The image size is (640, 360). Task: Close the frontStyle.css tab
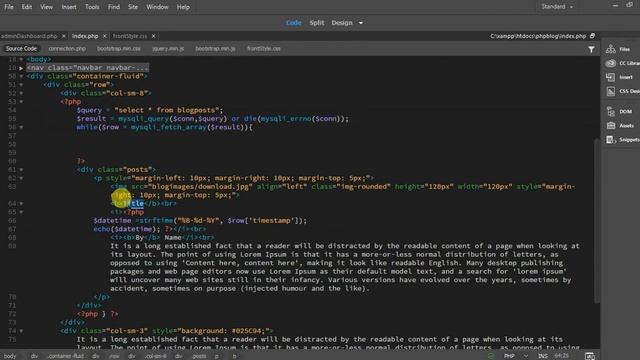[153, 36]
